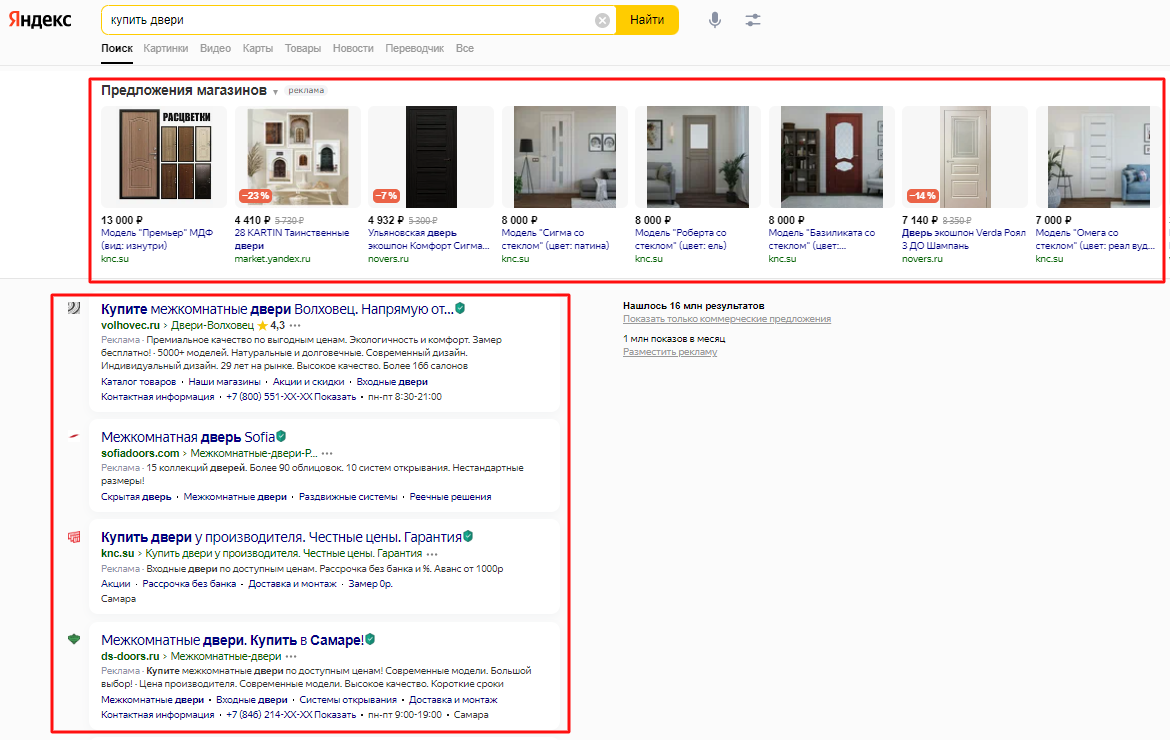Image resolution: width=1170 pixels, height=740 pixels.
Task: Click verified shield beside Честные цены. Гарантия
Action: click(x=468, y=536)
